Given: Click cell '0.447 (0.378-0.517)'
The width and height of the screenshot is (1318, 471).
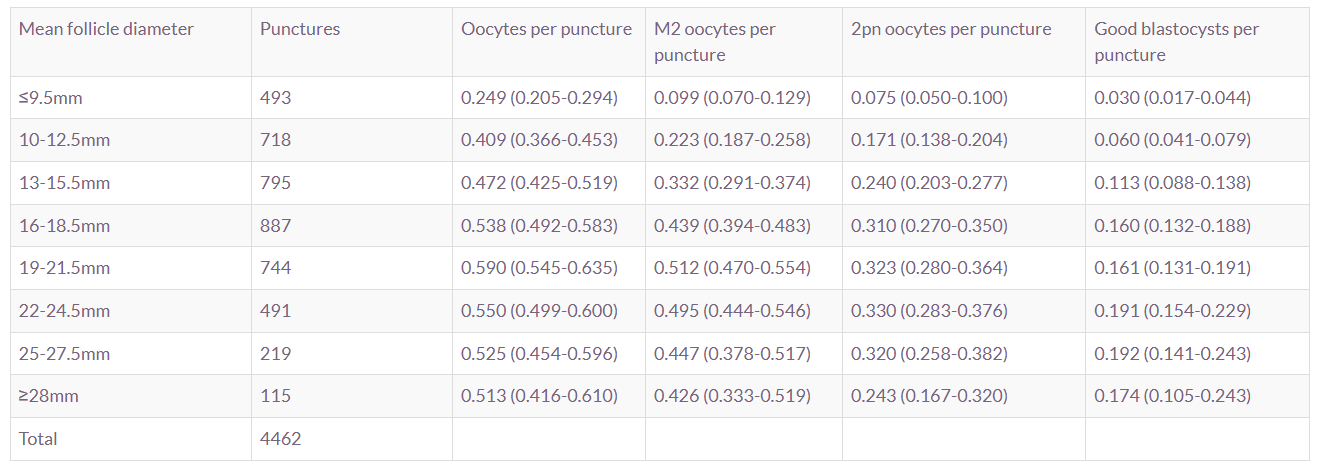Looking at the screenshot, I should (732, 354).
